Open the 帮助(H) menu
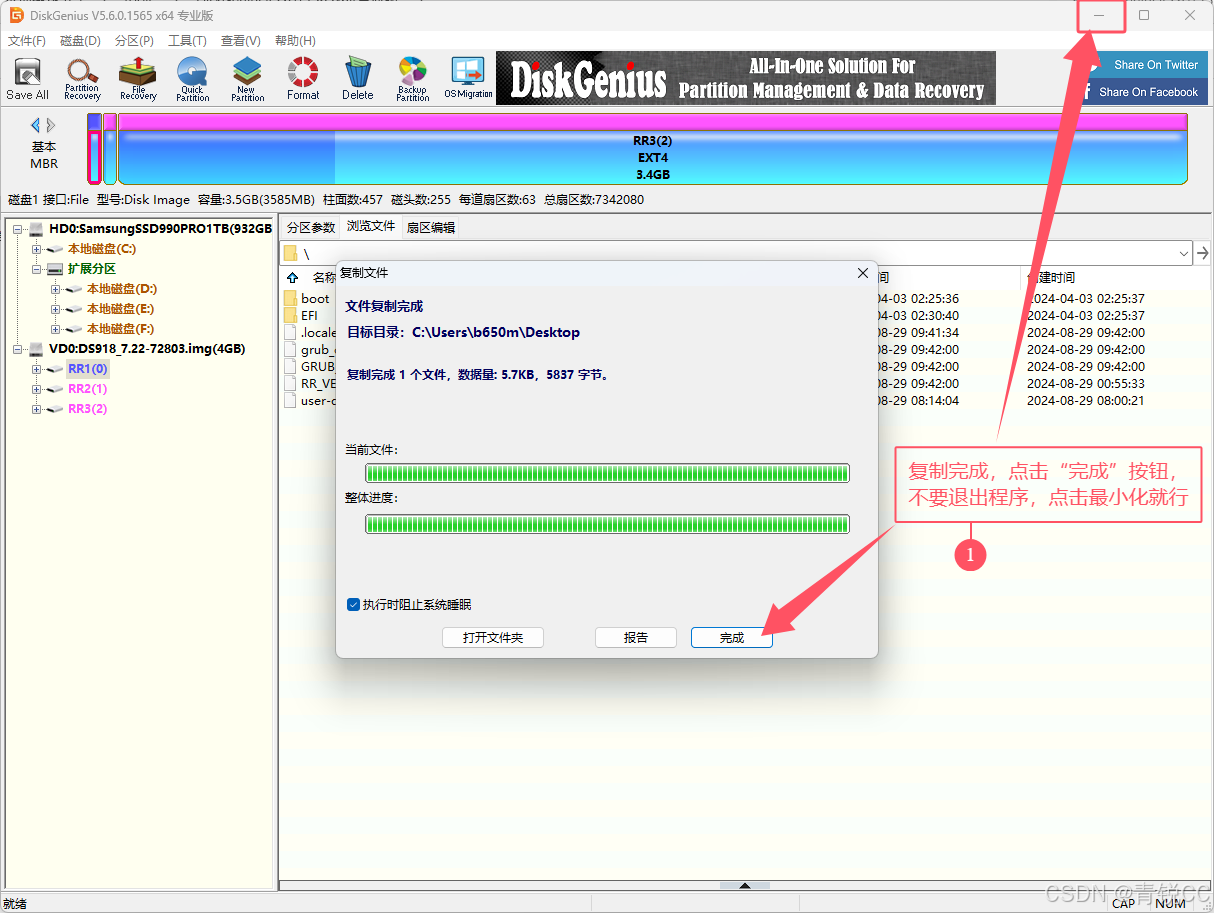This screenshot has height=913, width=1214. 294,41
